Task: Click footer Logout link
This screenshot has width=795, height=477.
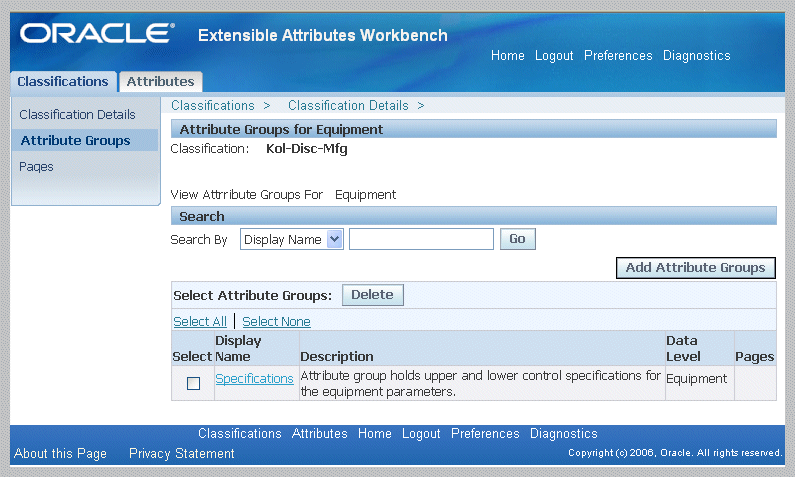Action: pyautogui.click(x=421, y=433)
